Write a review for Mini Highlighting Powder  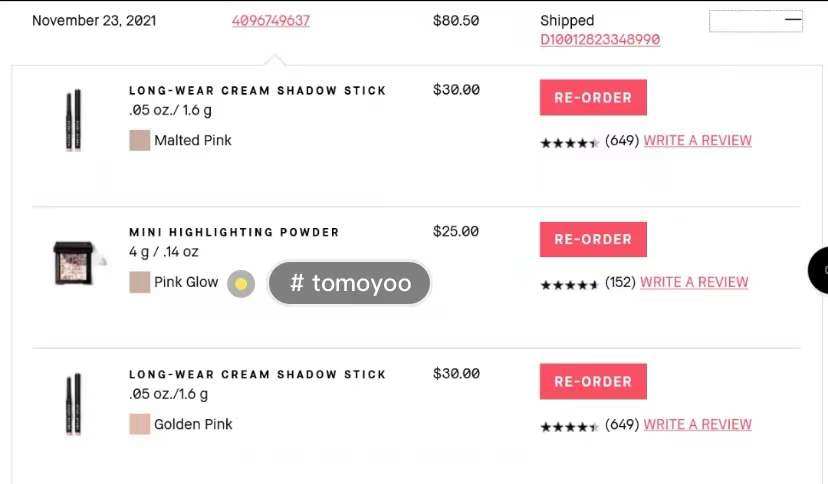(694, 283)
